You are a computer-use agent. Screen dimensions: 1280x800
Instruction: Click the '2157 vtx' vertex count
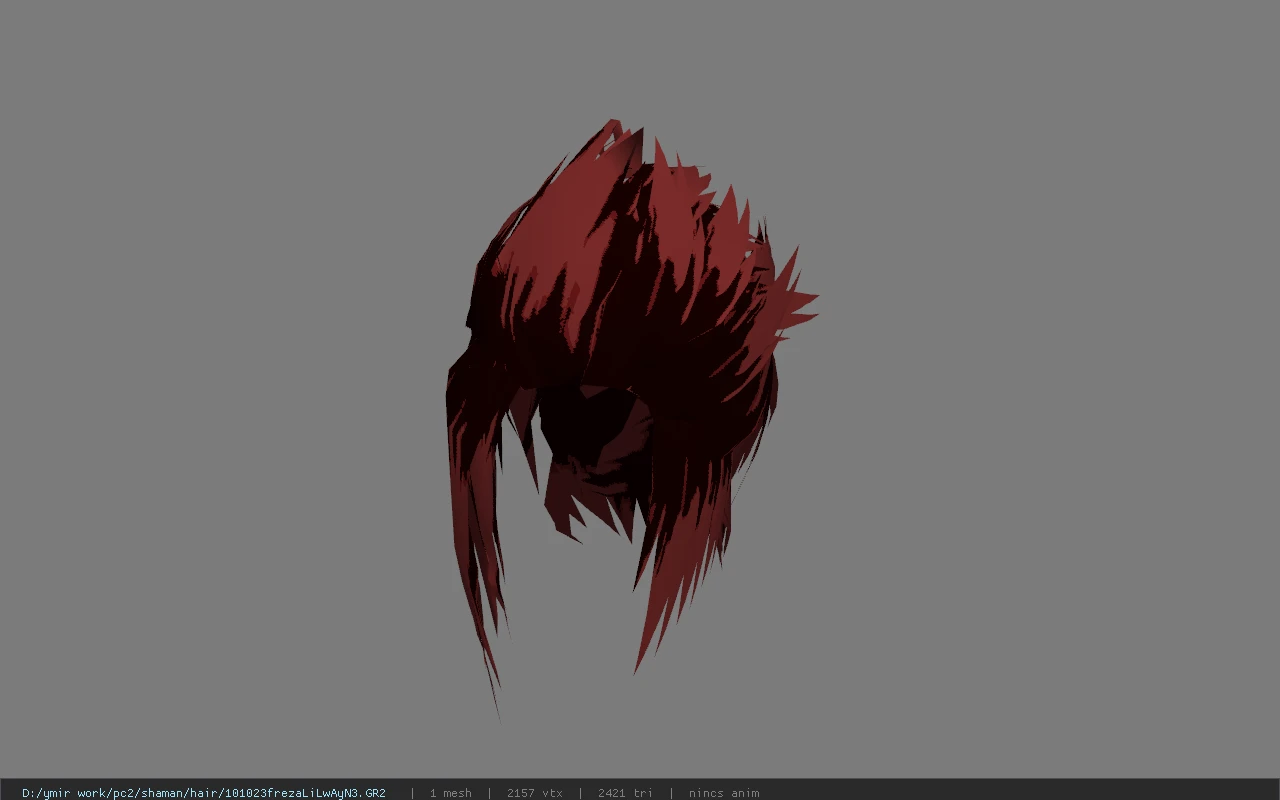[x=534, y=793]
